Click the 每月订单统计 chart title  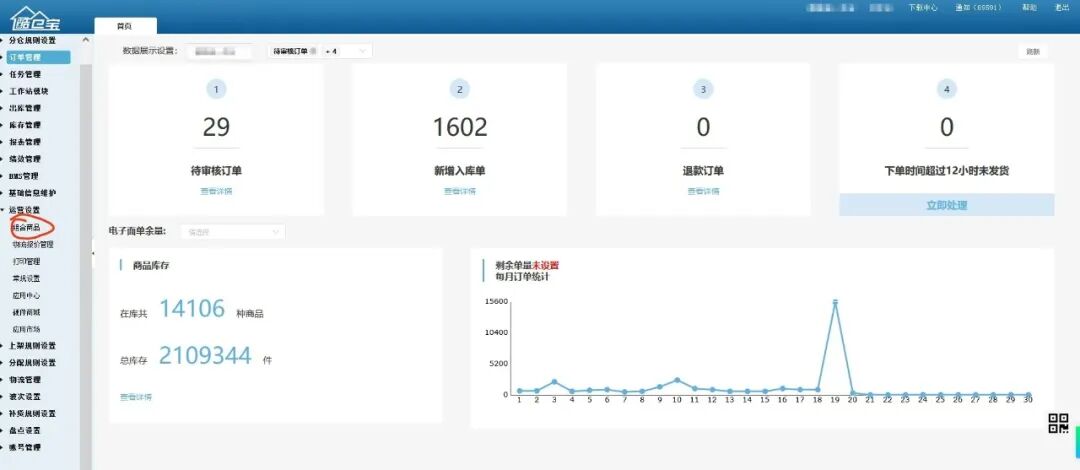[x=522, y=276]
